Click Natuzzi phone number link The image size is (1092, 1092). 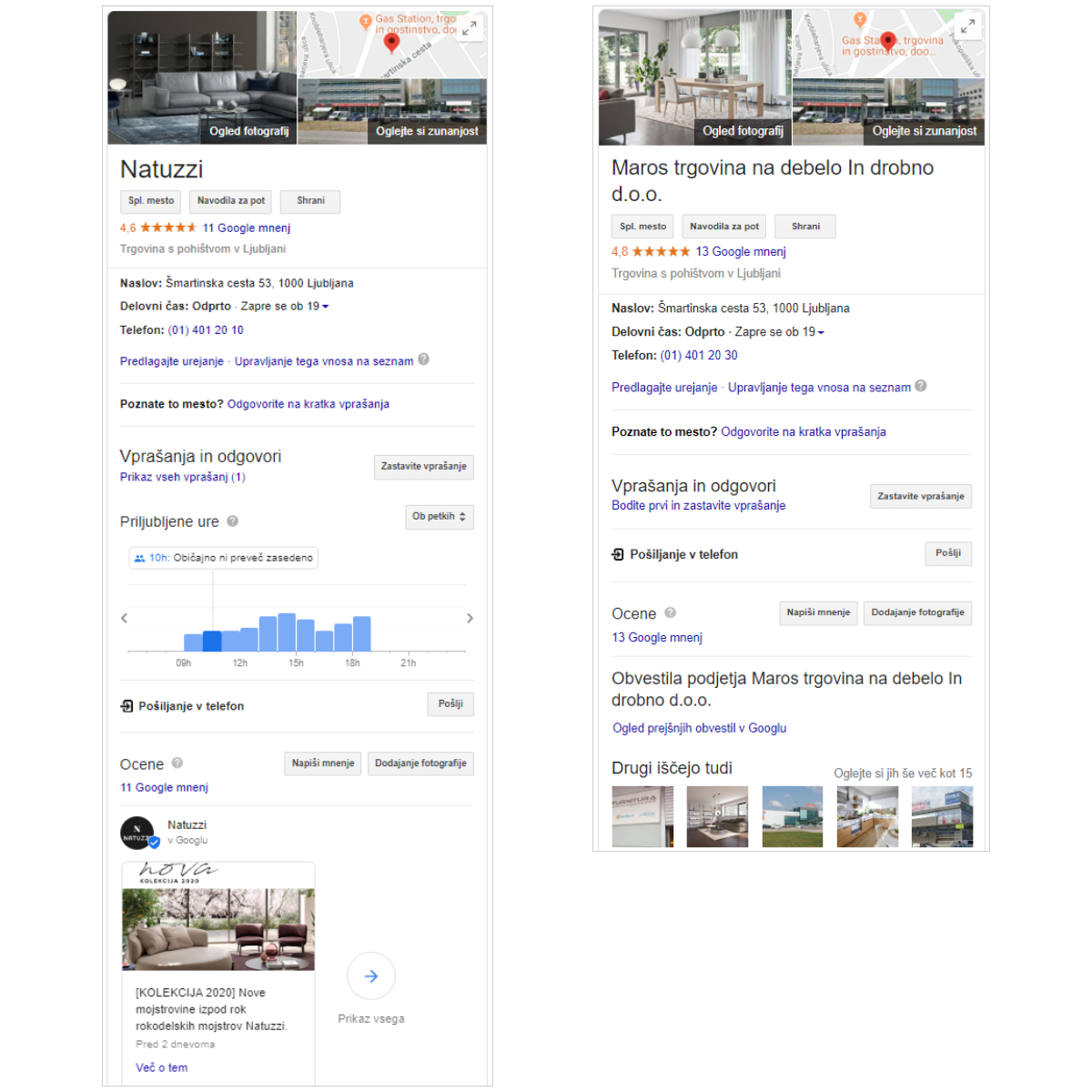pos(206,330)
